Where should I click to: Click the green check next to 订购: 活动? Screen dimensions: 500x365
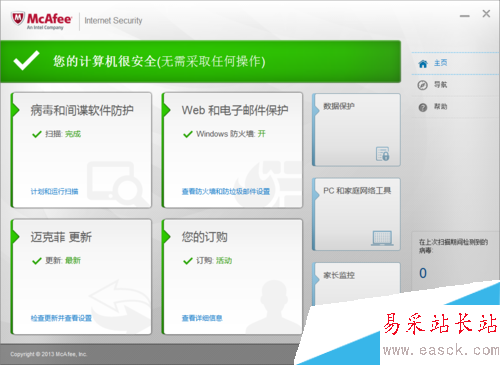(188, 261)
